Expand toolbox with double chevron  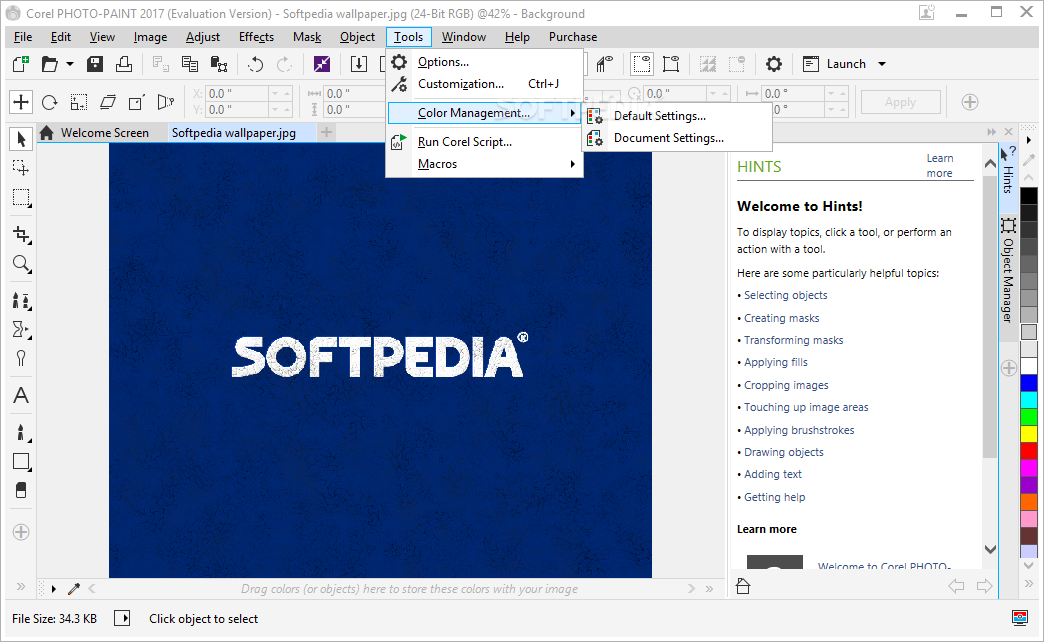(21, 587)
